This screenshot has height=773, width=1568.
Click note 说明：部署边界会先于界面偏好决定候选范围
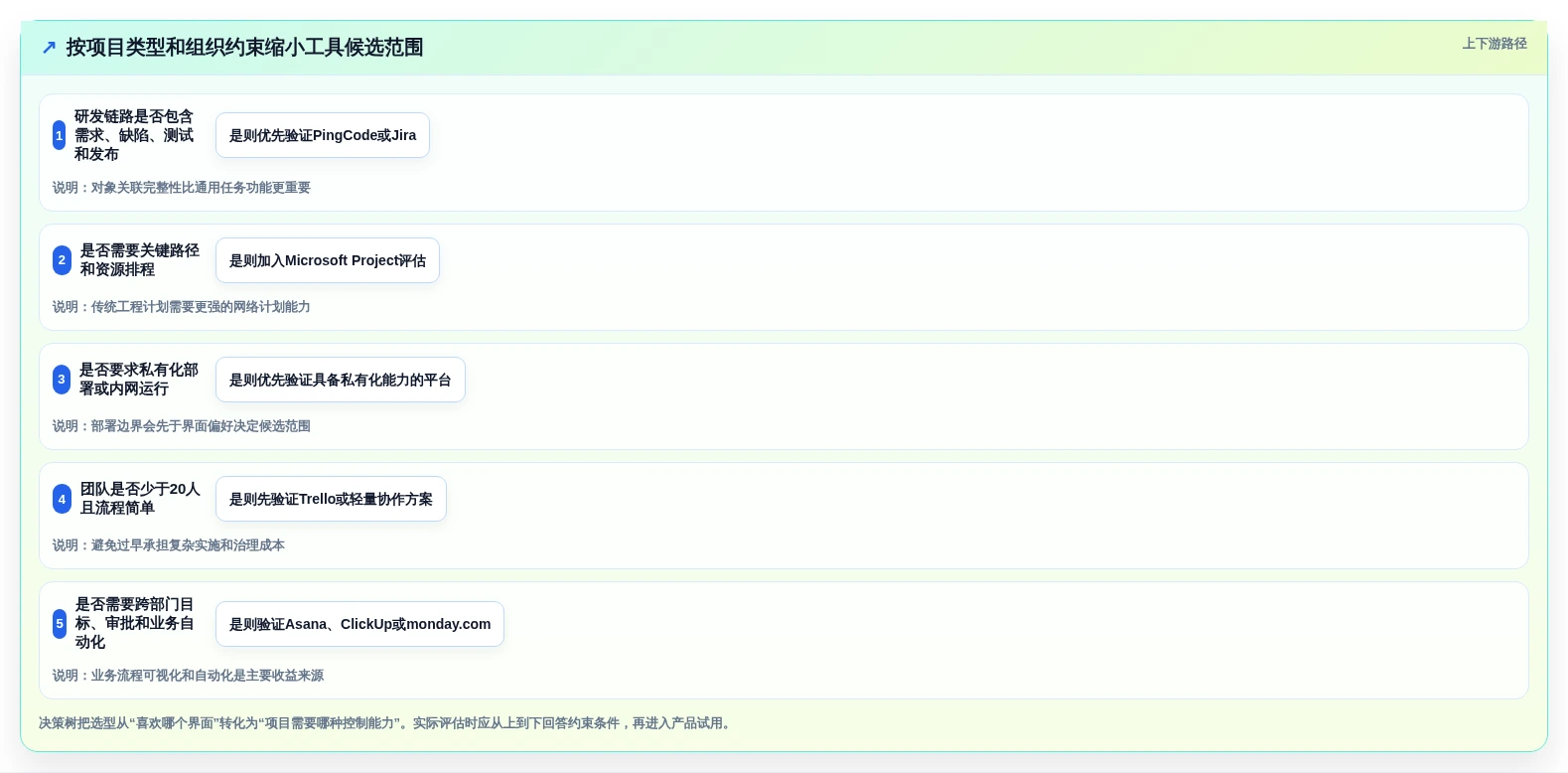(x=182, y=426)
